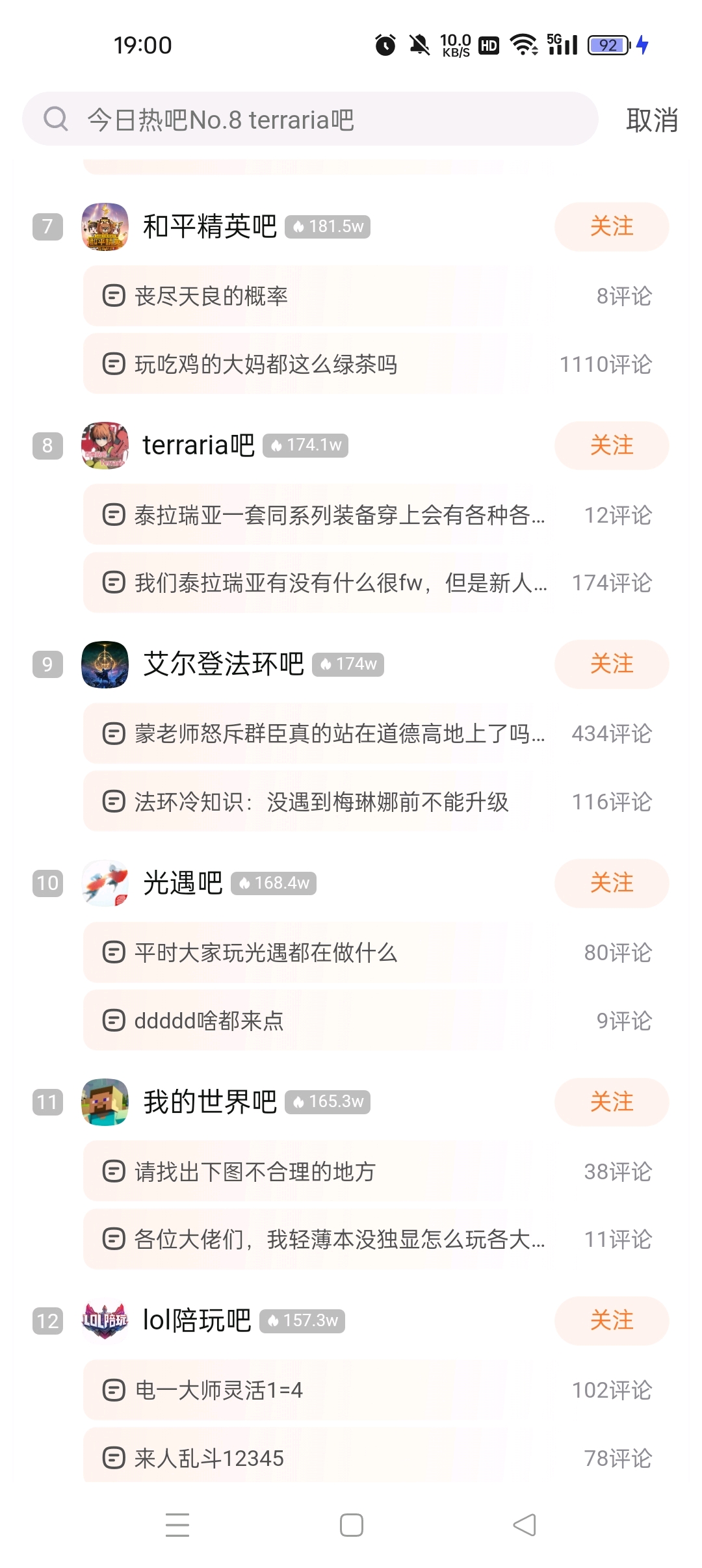Open post 法环冷知识：没遇到梅琳娜前不能升级

click(376, 802)
